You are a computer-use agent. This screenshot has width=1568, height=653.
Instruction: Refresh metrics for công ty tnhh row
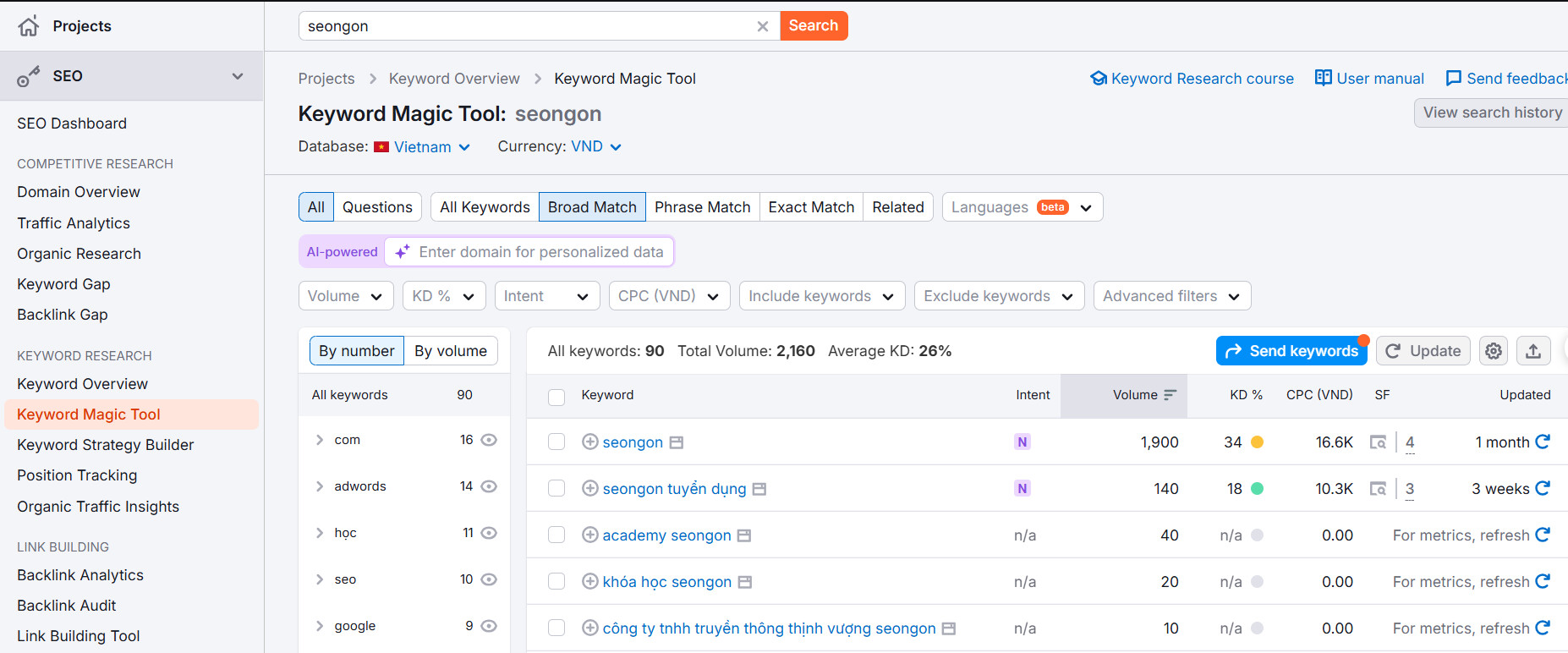[x=1543, y=628]
